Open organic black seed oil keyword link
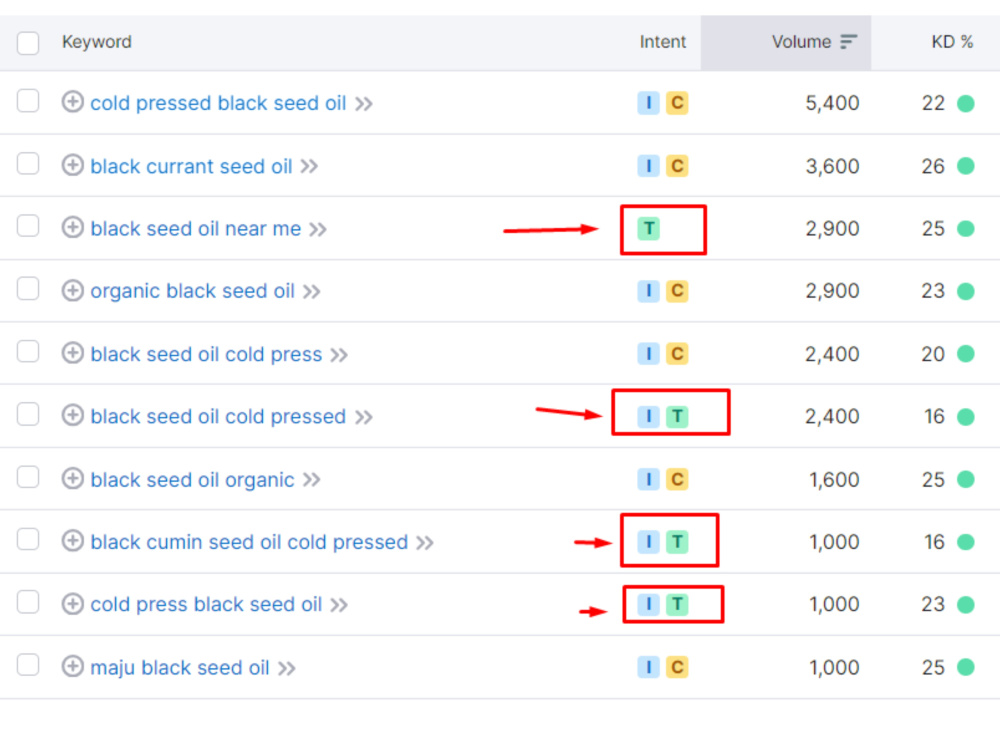 click(x=193, y=291)
